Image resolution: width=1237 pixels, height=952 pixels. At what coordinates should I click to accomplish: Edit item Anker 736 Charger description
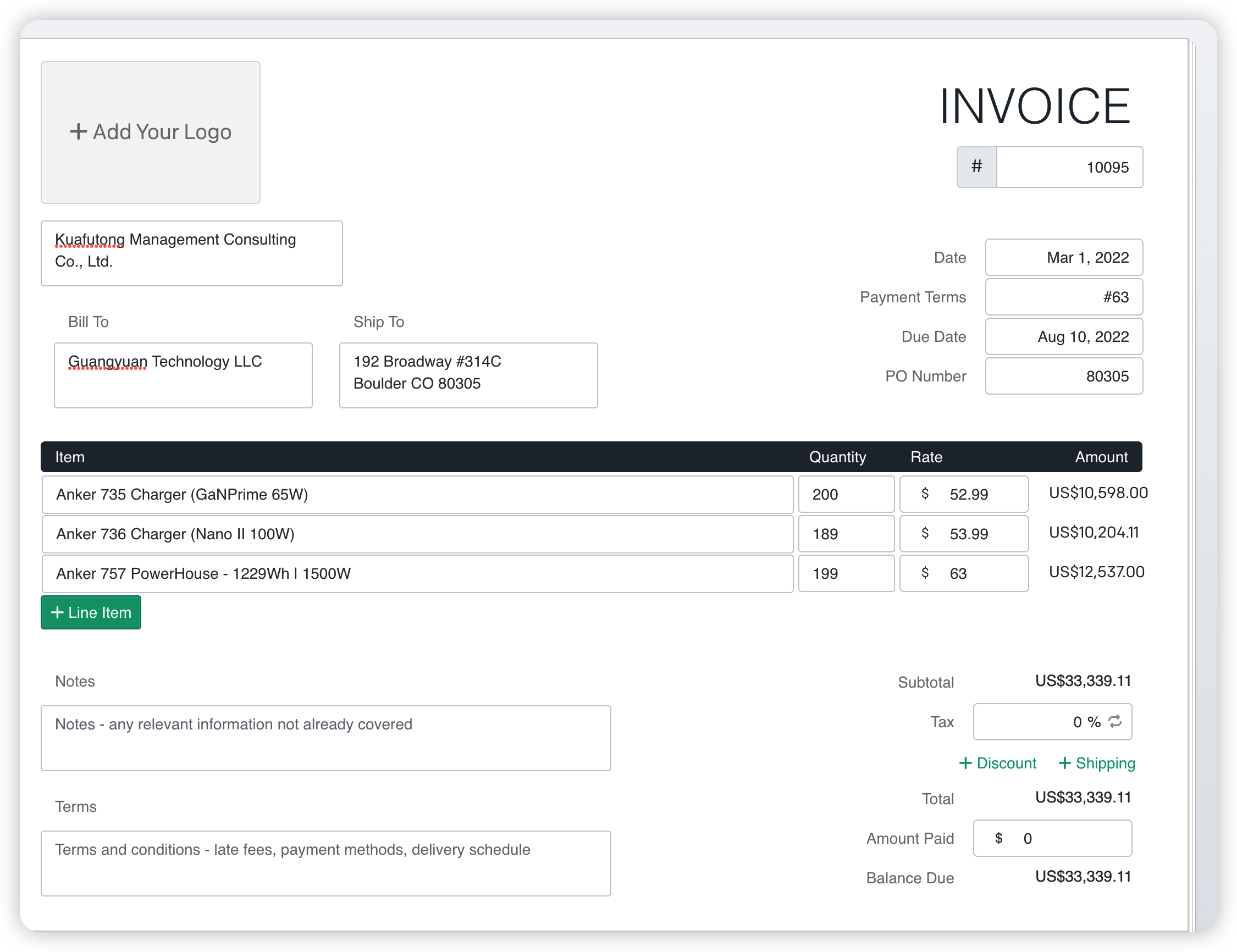417,534
